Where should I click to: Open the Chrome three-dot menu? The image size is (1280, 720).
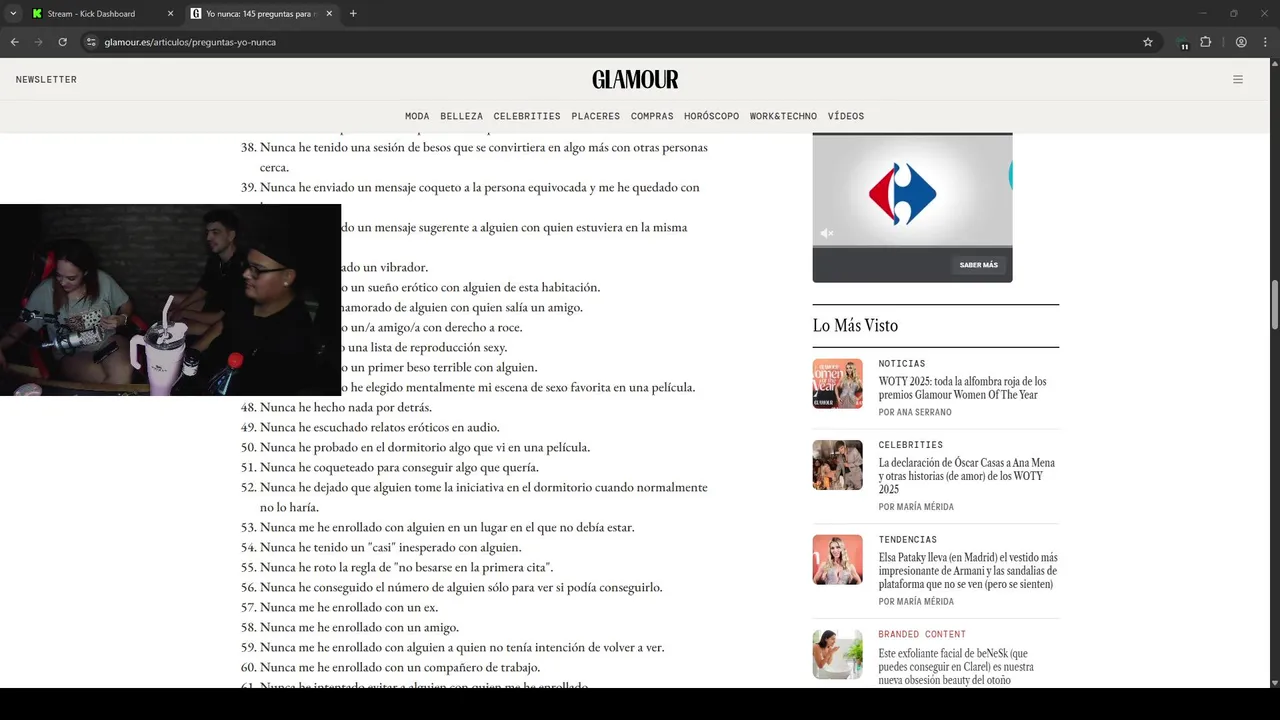[1264, 42]
